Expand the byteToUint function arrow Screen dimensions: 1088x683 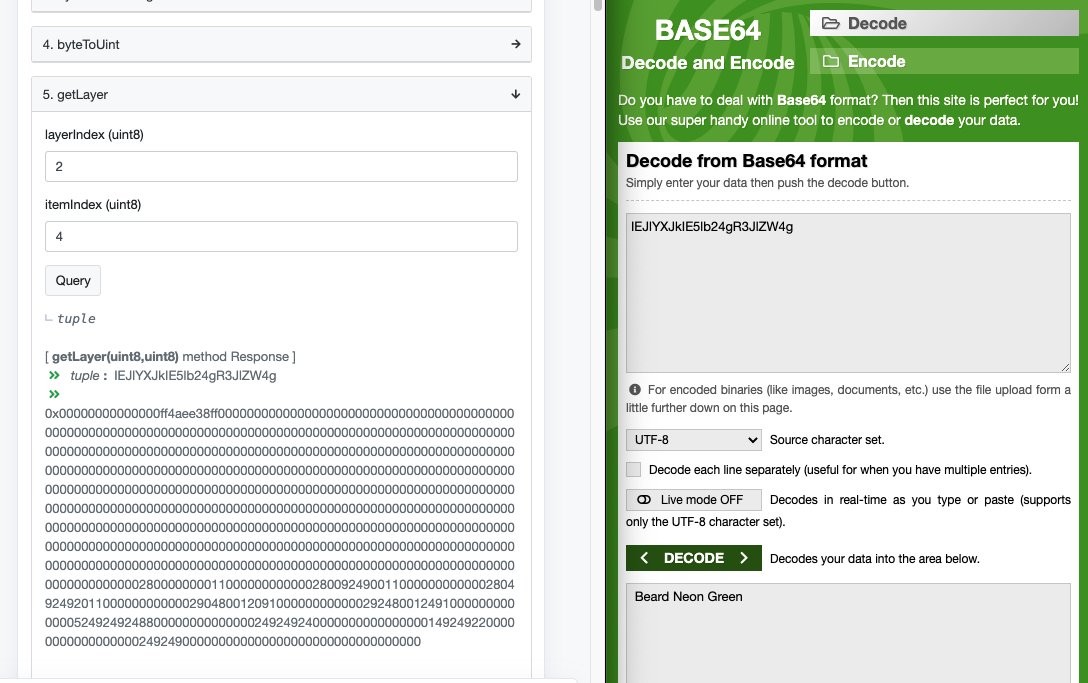(x=516, y=44)
